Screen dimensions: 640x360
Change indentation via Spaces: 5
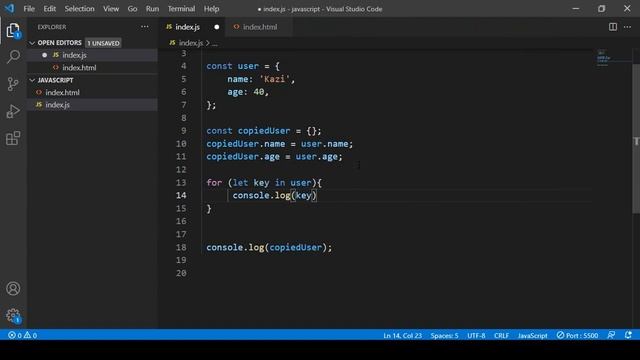(x=444, y=336)
